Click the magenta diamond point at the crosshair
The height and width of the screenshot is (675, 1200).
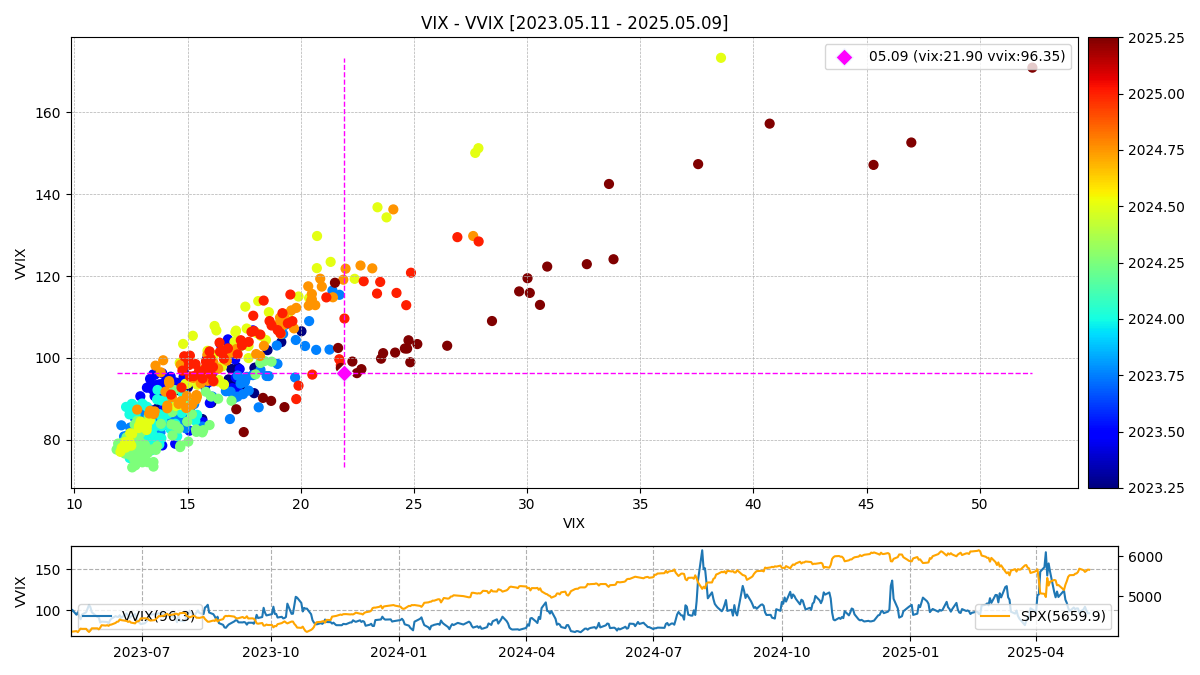pyautogui.click(x=344, y=373)
